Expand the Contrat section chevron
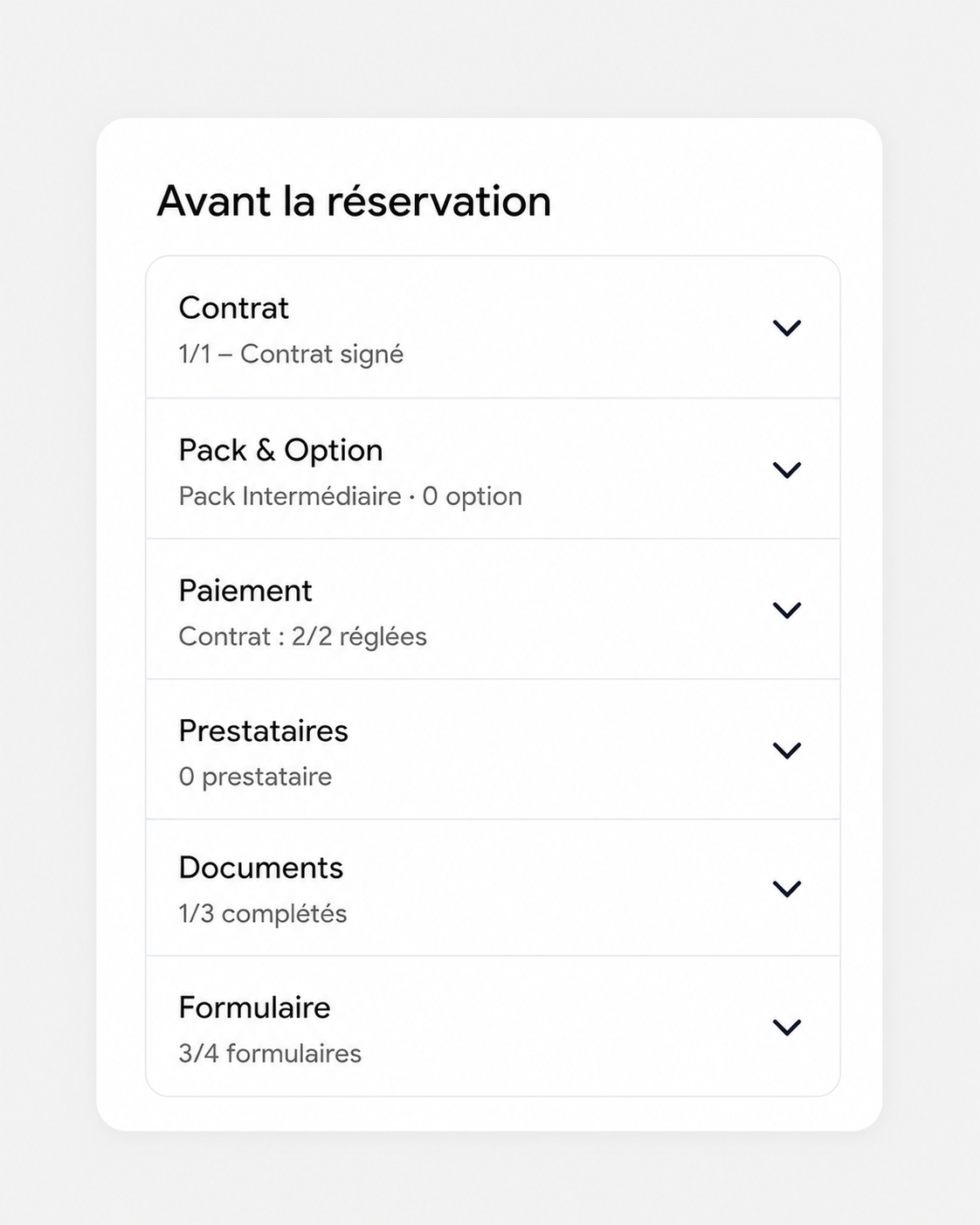Screen dimensions: 980x1225 click(787, 328)
